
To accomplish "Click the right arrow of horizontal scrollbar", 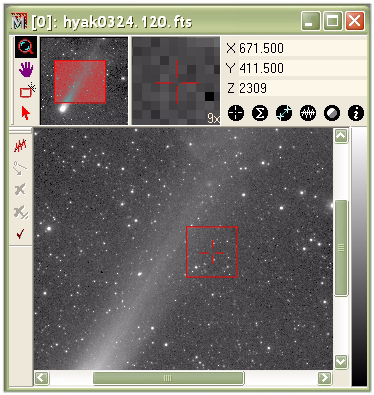I will coord(325,378).
